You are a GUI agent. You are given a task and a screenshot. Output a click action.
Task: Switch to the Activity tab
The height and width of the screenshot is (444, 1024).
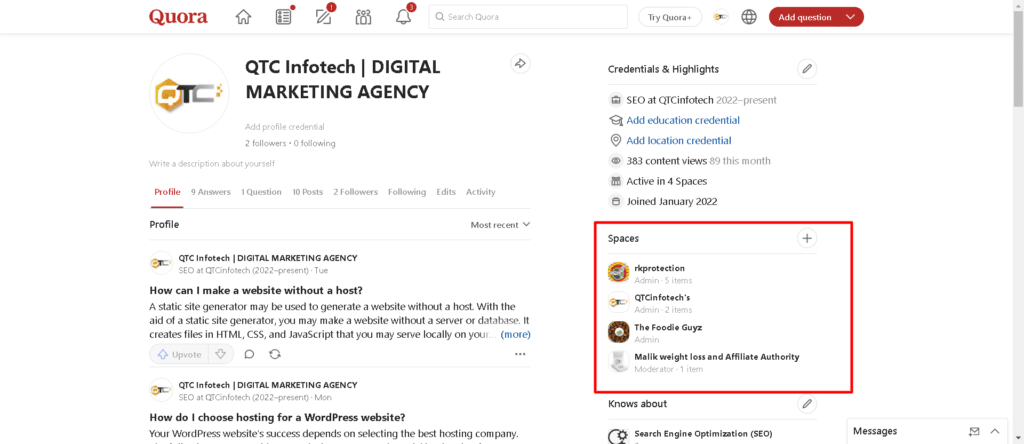(481, 192)
